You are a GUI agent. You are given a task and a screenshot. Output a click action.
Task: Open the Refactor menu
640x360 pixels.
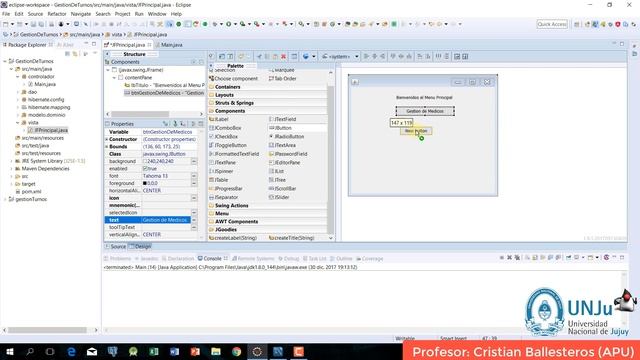click(57, 14)
